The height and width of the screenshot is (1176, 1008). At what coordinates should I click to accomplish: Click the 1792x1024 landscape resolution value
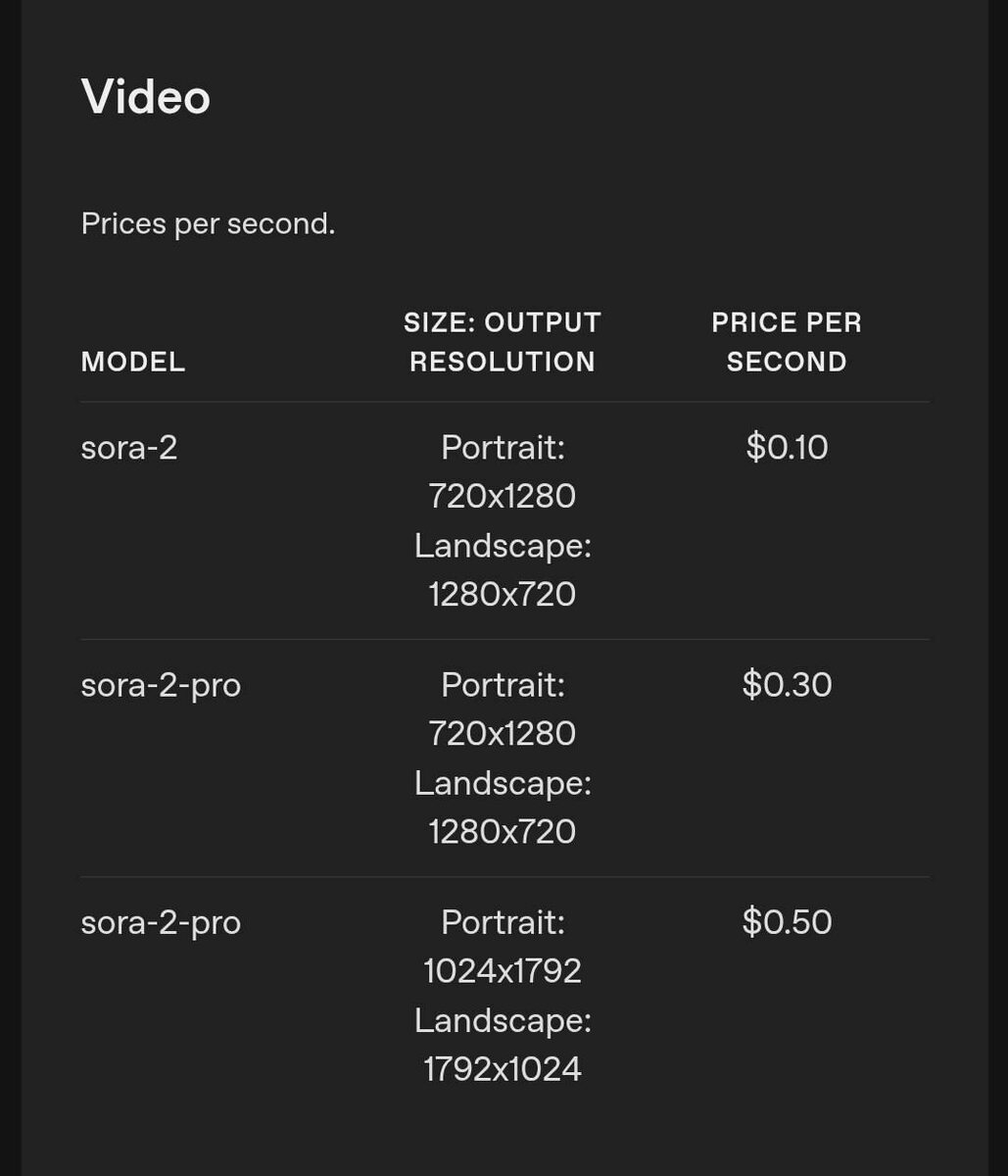coord(503,1068)
